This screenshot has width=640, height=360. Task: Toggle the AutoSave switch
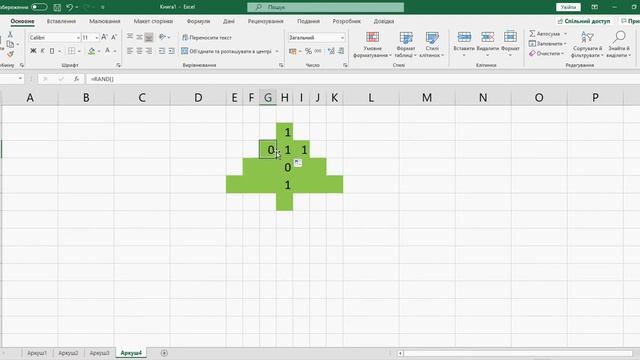click(x=39, y=7)
